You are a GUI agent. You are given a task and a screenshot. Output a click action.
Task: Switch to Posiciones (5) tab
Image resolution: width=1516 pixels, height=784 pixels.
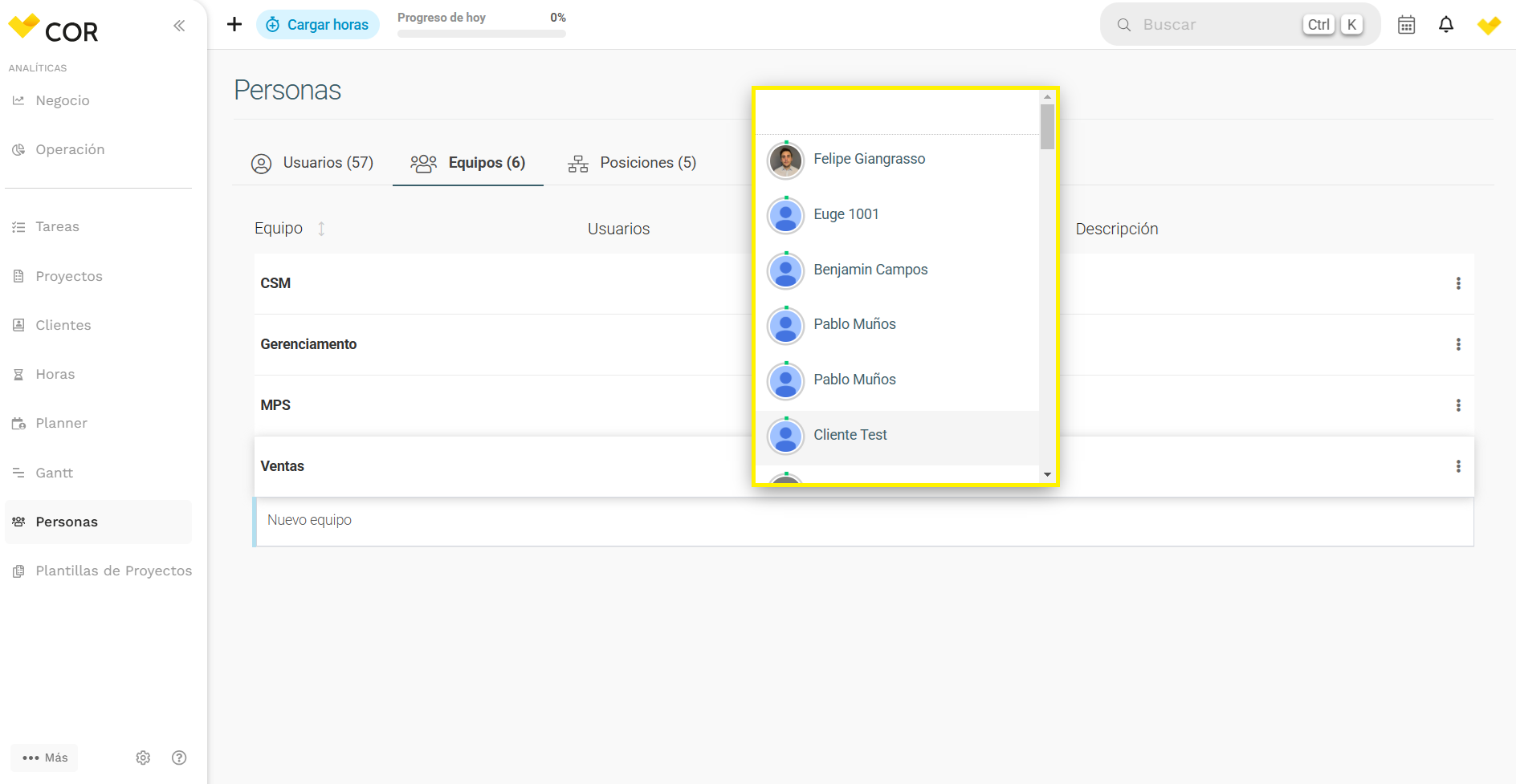[632, 163]
